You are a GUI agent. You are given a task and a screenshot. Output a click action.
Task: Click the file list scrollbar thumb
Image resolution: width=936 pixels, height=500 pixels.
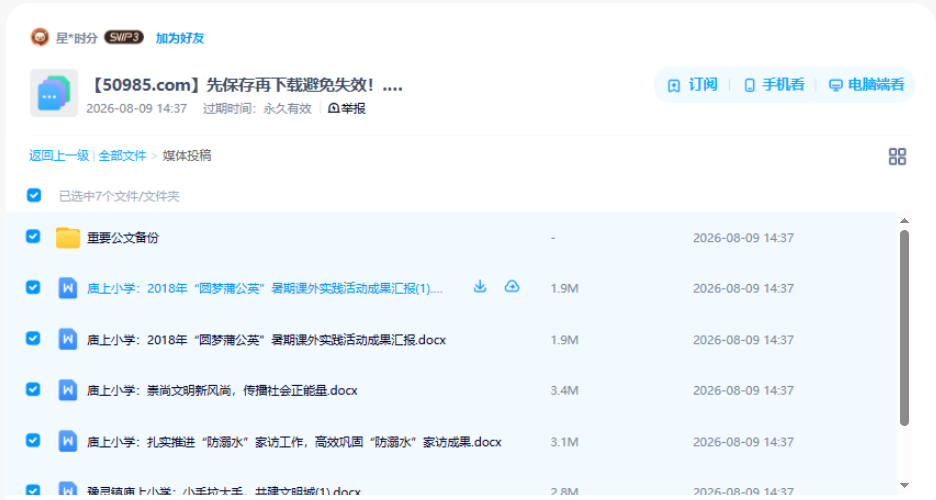pyautogui.click(x=904, y=328)
